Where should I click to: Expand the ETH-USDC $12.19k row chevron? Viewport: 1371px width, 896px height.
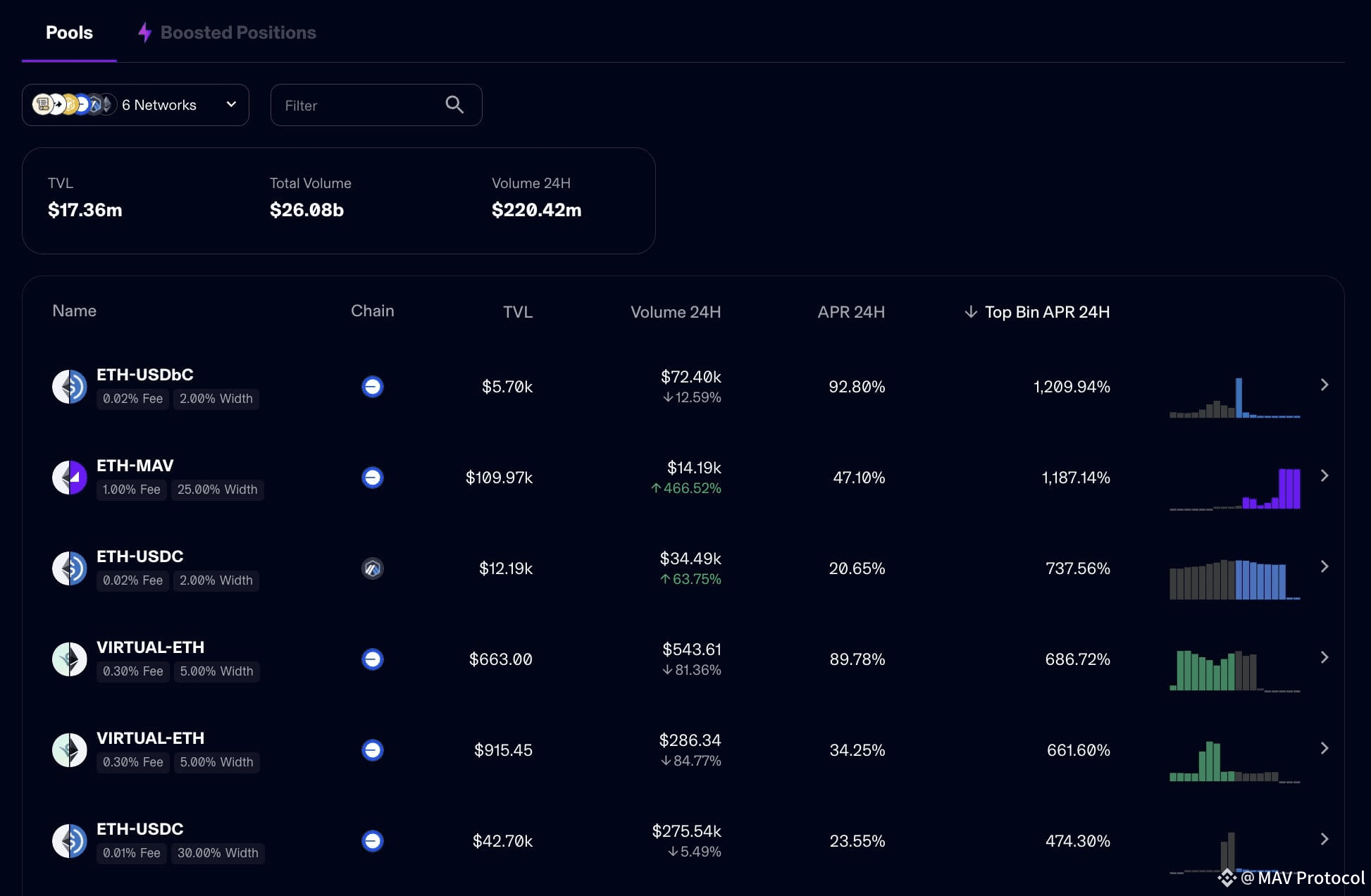pos(1325,566)
